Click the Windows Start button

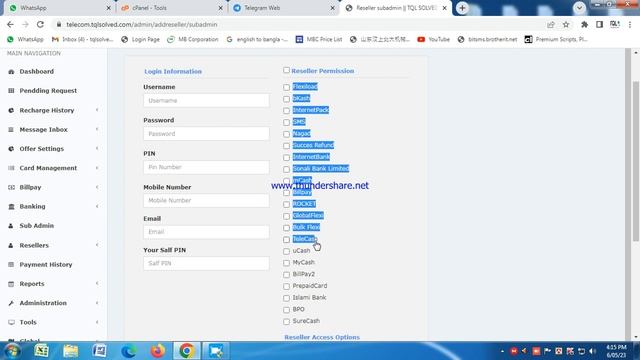[11, 351]
